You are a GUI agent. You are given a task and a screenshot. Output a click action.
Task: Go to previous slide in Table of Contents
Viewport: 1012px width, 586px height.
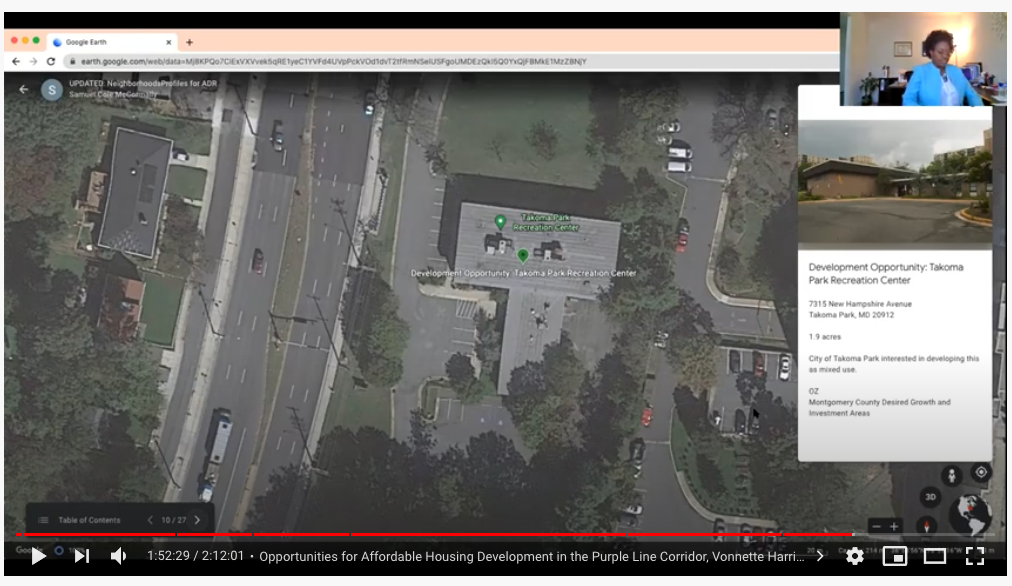pyautogui.click(x=150, y=520)
